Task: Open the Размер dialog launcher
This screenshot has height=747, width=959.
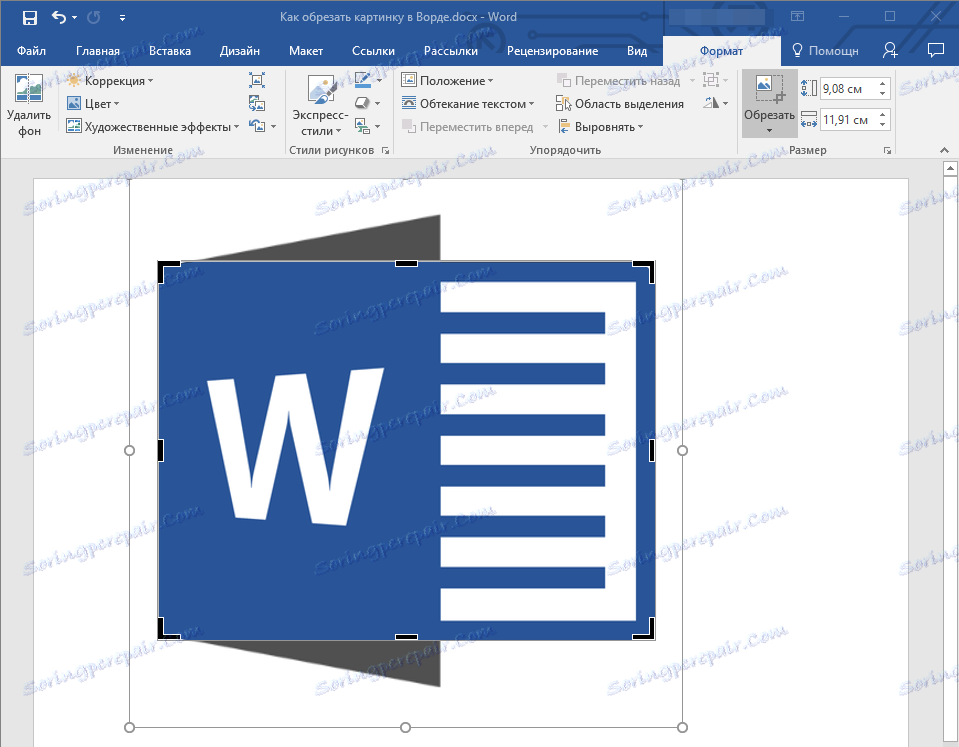Action: tap(887, 151)
